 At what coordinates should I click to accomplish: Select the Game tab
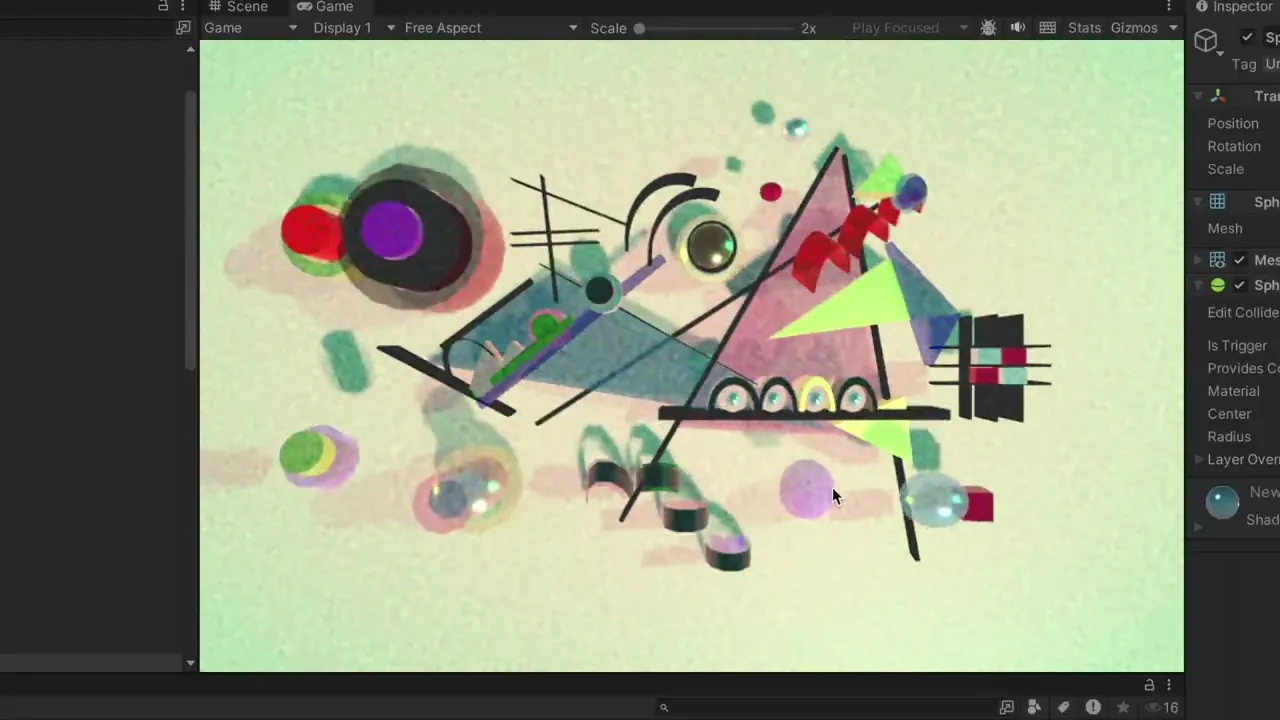[324, 7]
